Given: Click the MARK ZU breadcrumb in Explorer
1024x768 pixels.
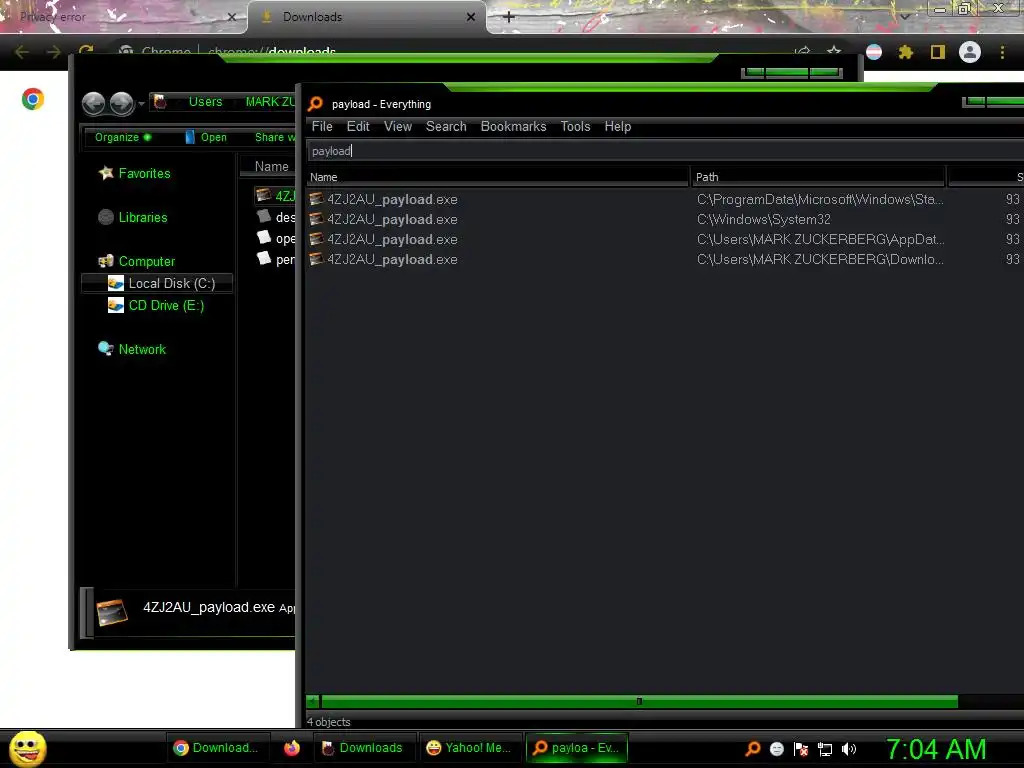Looking at the screenshot, I should pyautogui.click(x=270, y=102).
